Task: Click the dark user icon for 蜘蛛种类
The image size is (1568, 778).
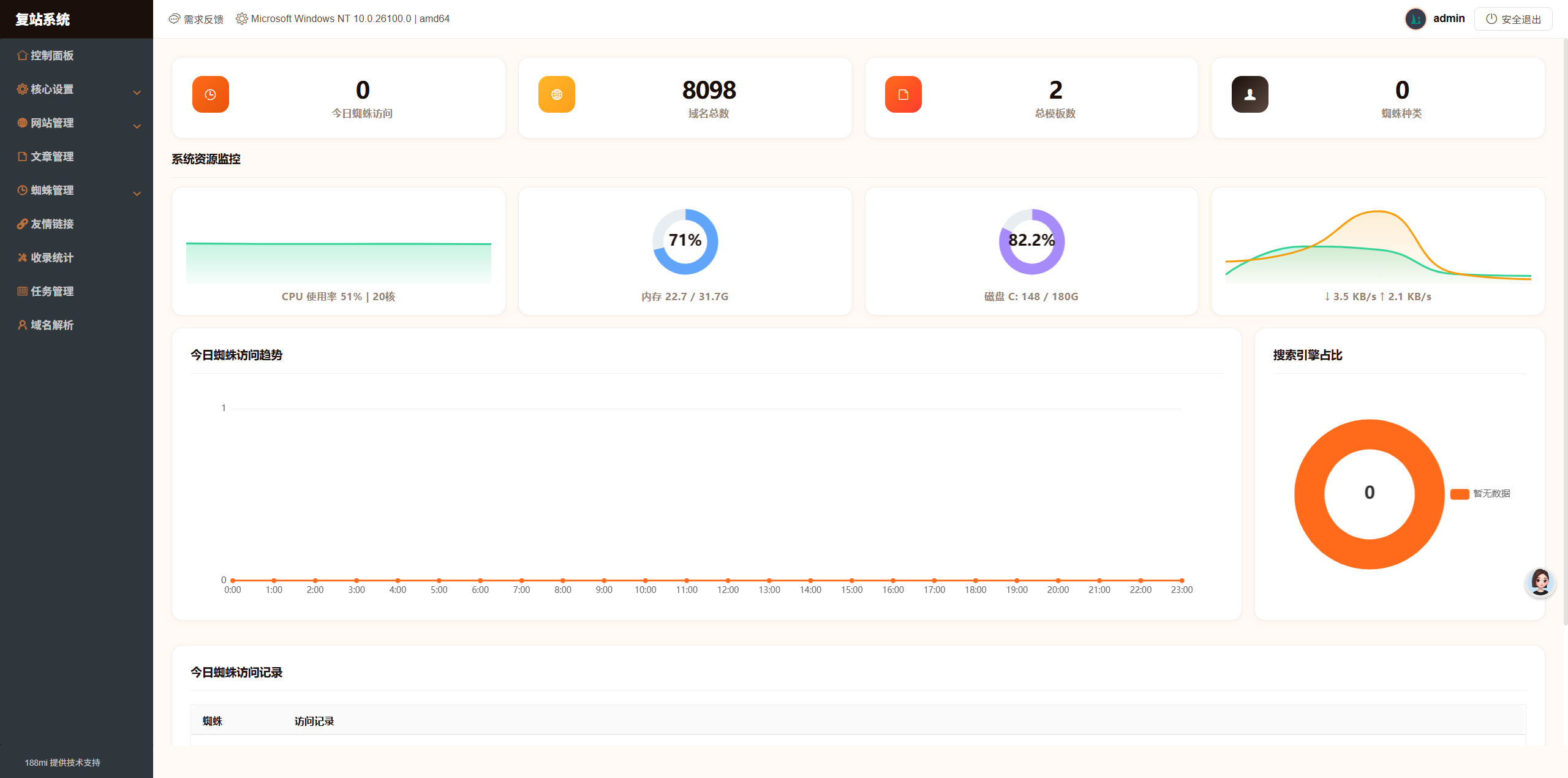Action: click(1250, 94)
